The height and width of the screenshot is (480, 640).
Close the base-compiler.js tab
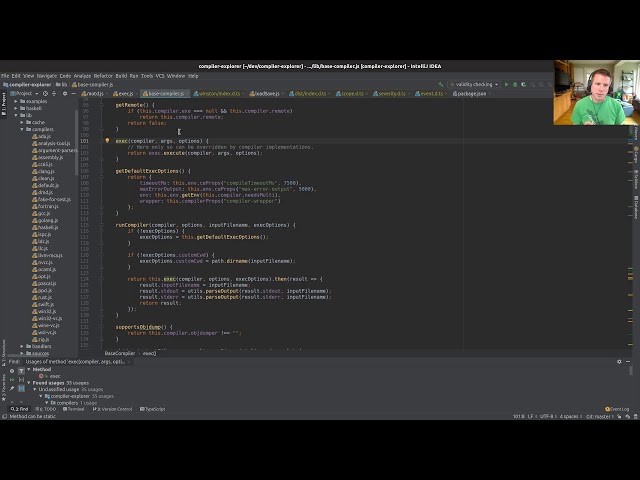click(x=187, y=94)
